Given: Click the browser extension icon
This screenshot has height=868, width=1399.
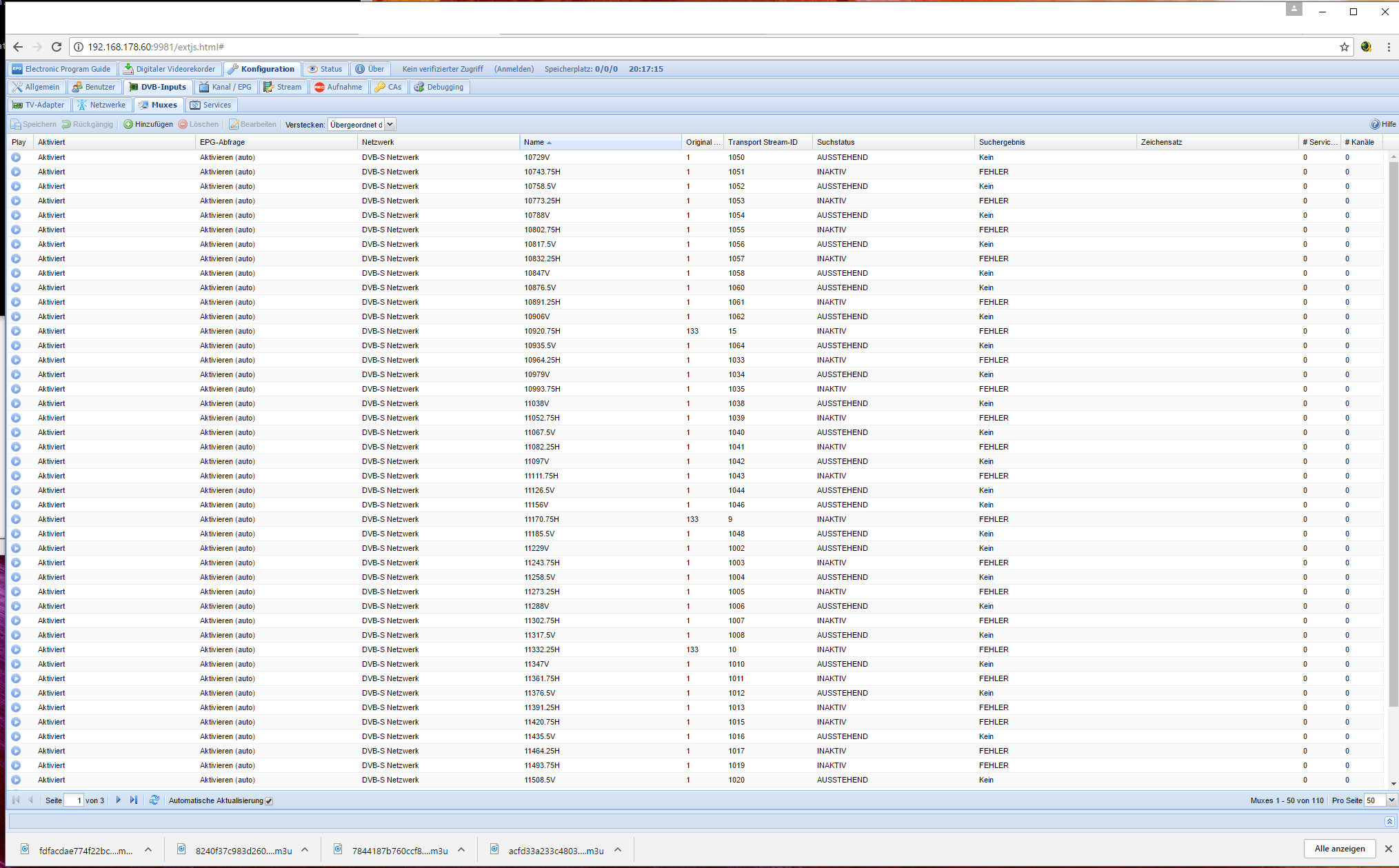Looking at the screenshot, I should tap(1367, 47).
